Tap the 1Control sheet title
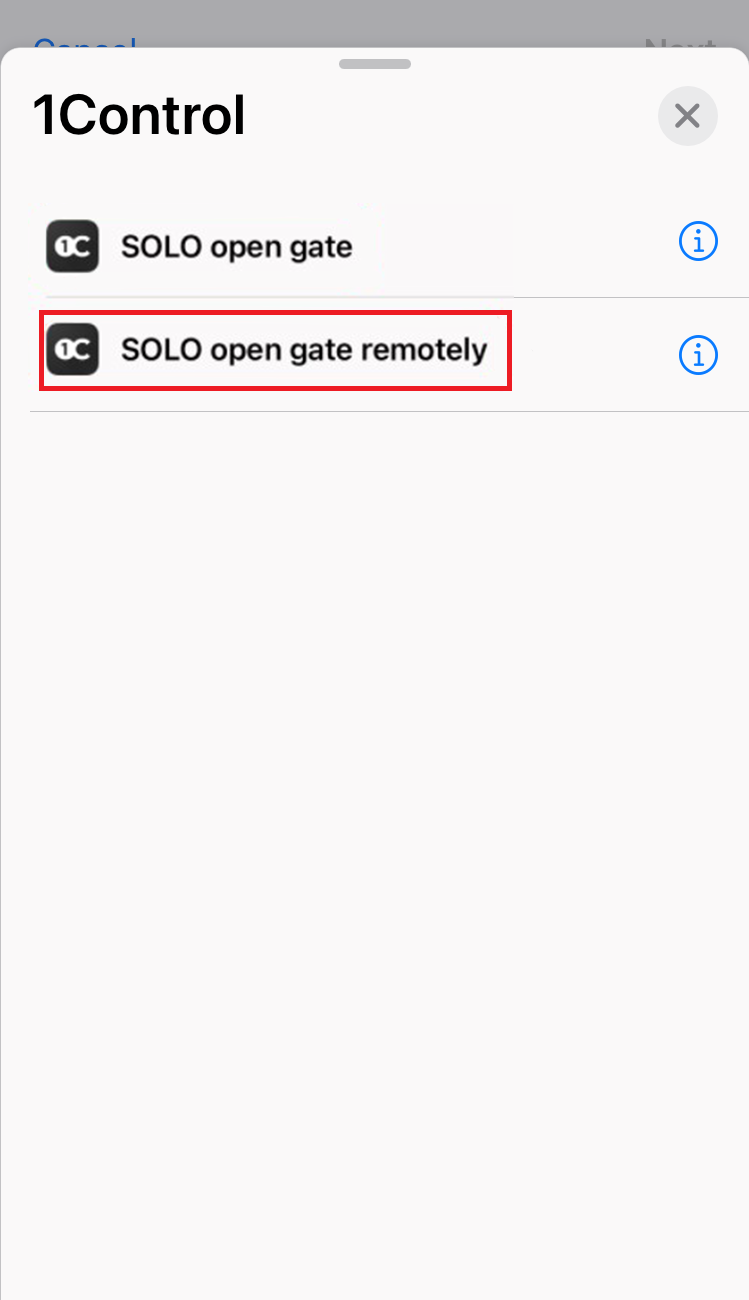Viewport: 749px width, 1300px height. click(139, 116)
